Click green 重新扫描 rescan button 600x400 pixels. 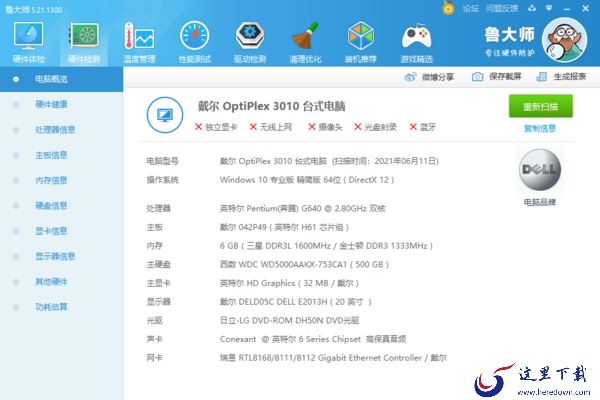[541, 106]
